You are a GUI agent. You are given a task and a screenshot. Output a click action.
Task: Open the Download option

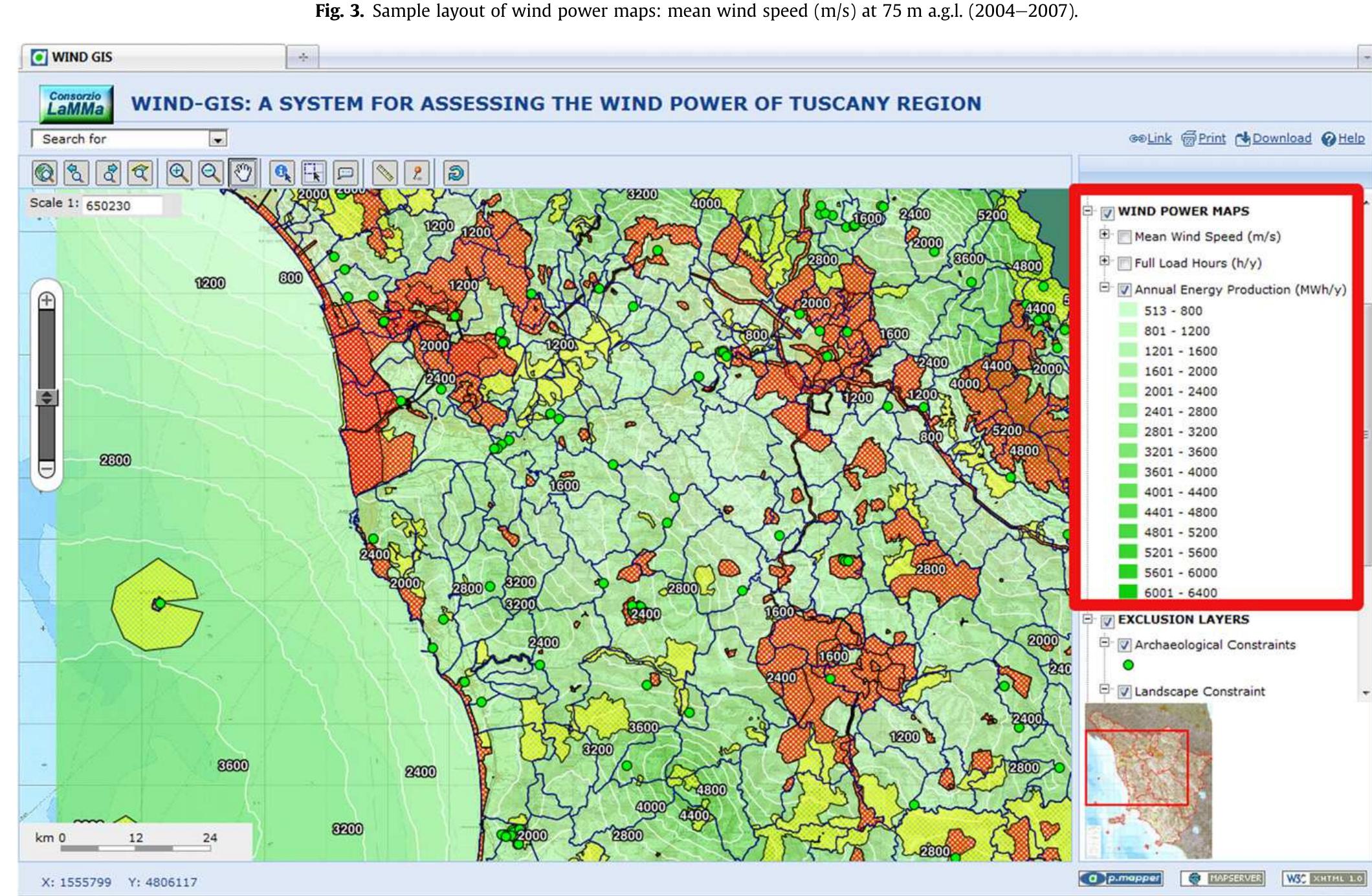pyautogui.click(x=1282, y=138)
